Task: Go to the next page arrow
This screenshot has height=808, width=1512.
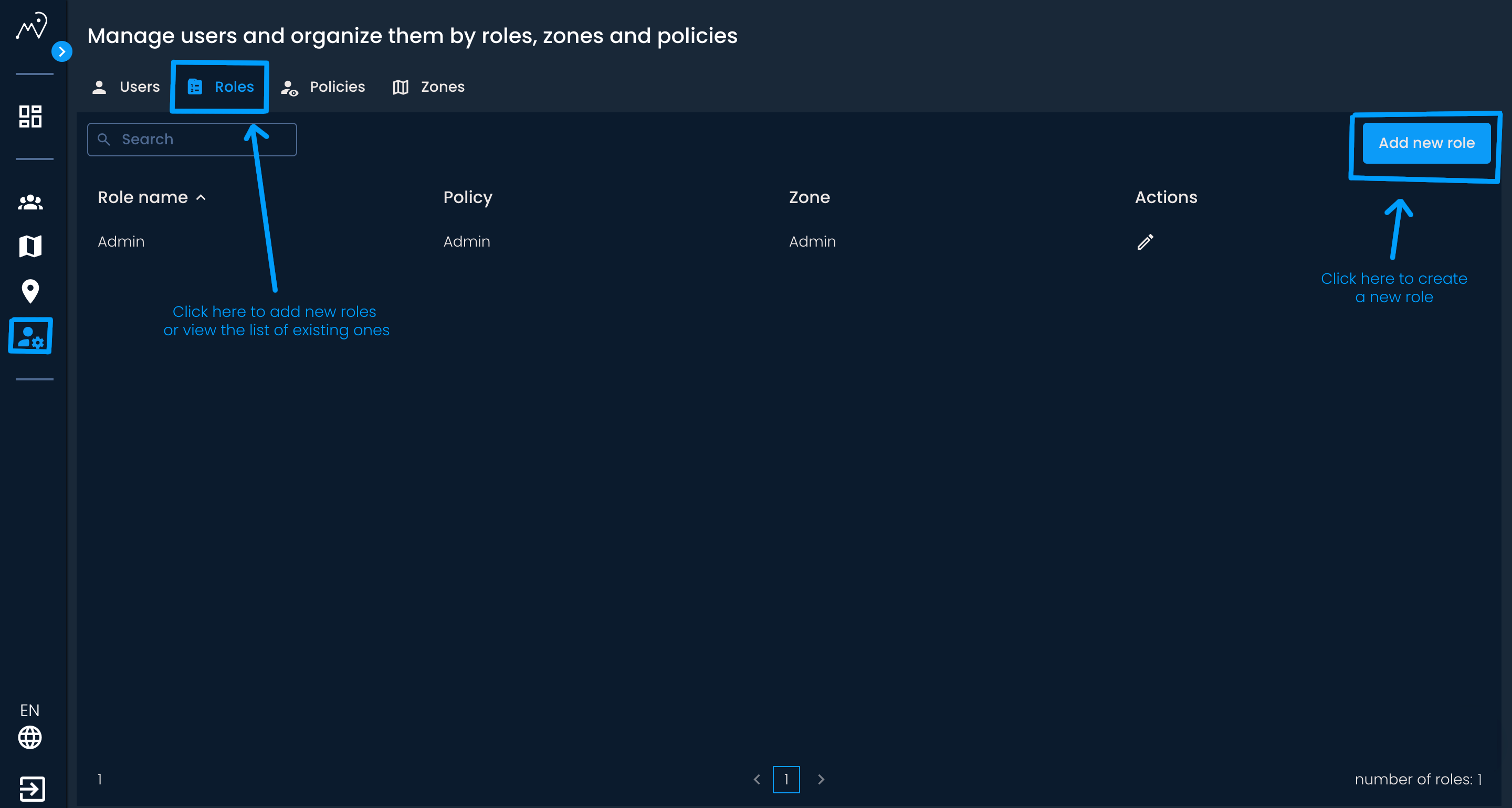Action: pyautogui.click(x=821, y=779)
